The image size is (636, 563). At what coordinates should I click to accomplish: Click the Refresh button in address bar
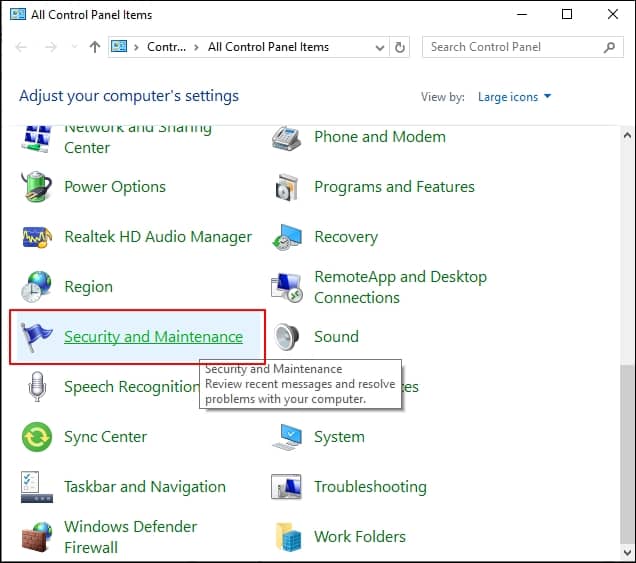coord(400,47)
